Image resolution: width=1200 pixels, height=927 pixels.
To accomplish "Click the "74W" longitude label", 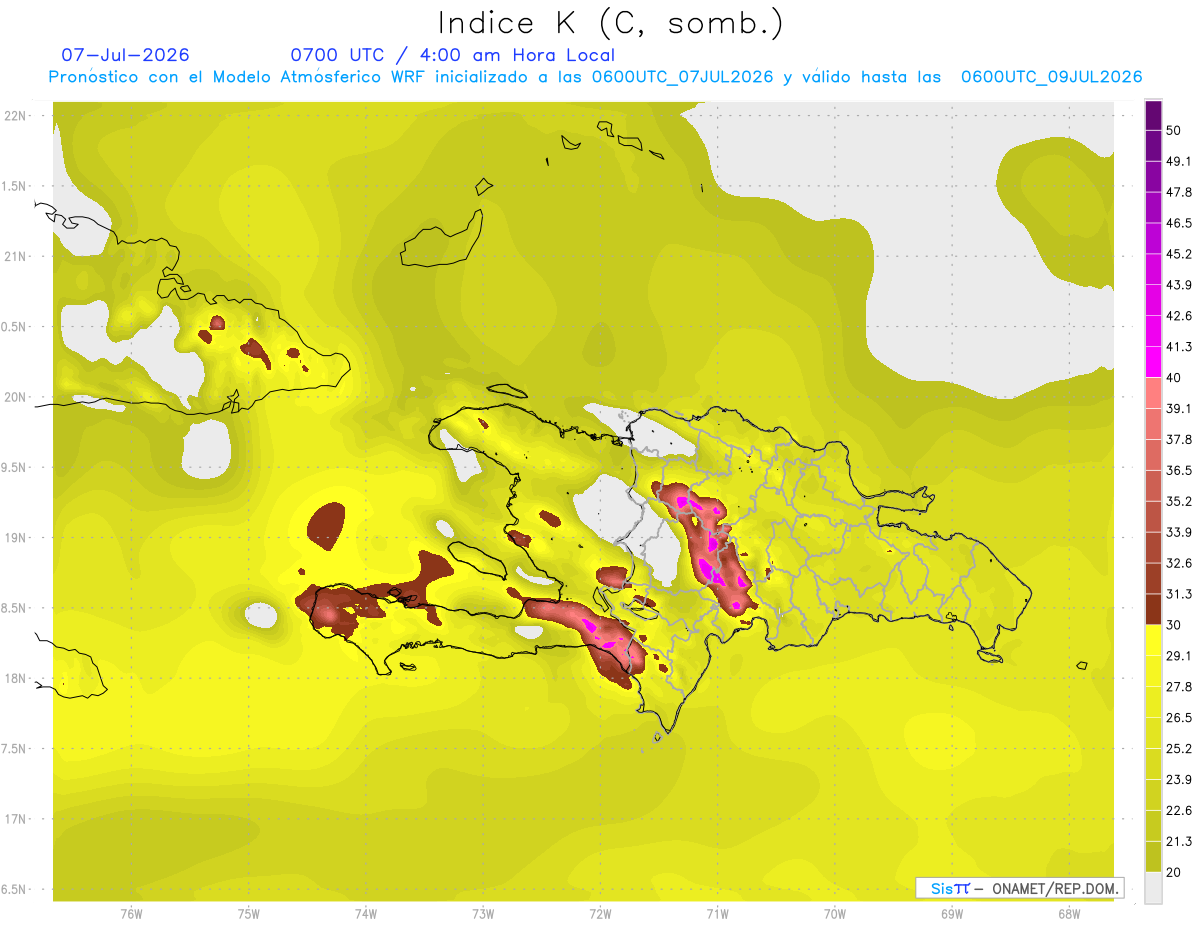I will pos(365,914).
